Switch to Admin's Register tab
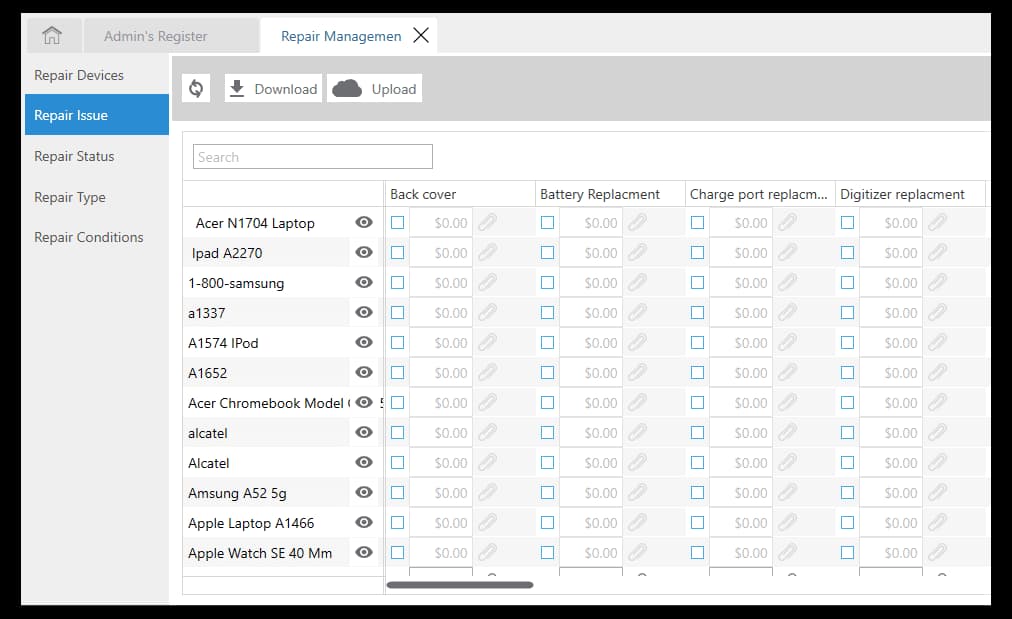1012x619 pixels. tap(156, 36)
